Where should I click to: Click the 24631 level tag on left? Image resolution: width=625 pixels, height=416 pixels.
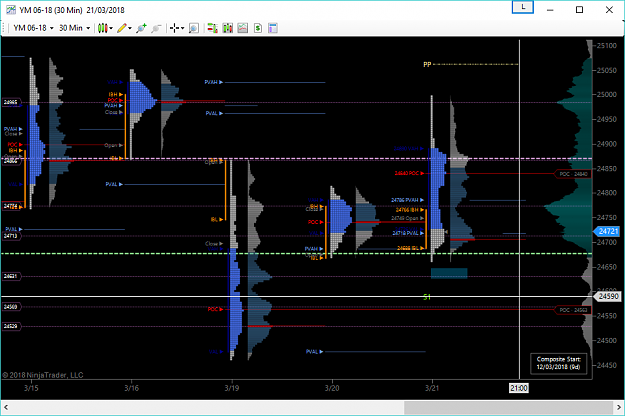click(x=11, y=276)
